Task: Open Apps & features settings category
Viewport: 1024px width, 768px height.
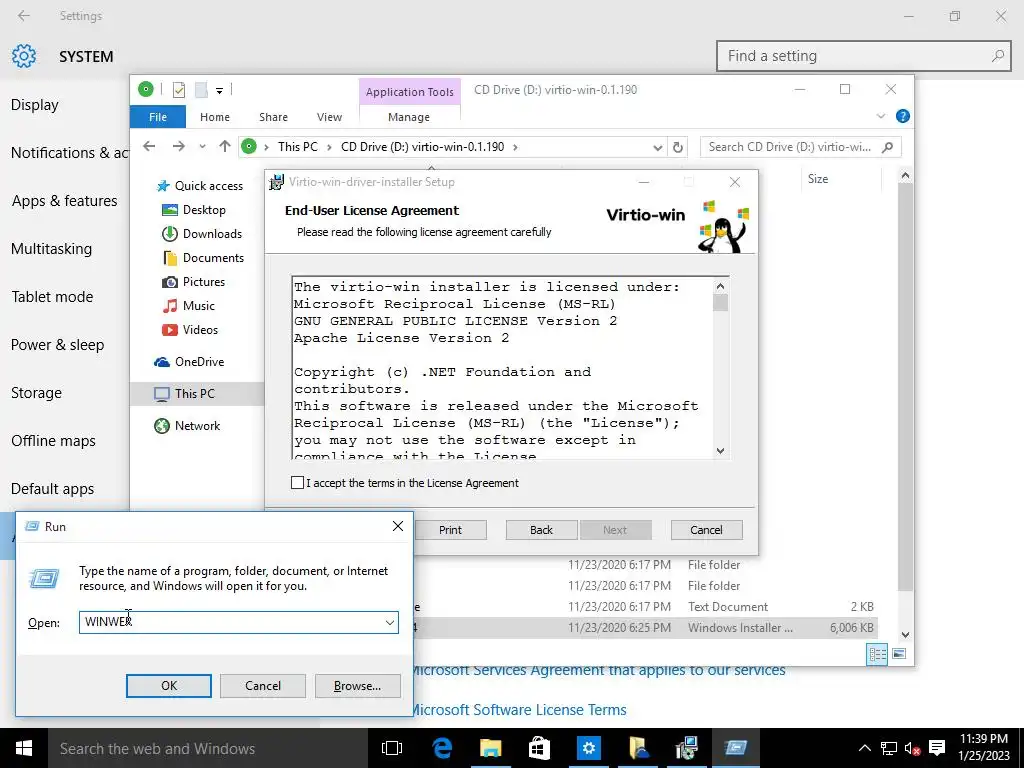Action: [65, 200]
